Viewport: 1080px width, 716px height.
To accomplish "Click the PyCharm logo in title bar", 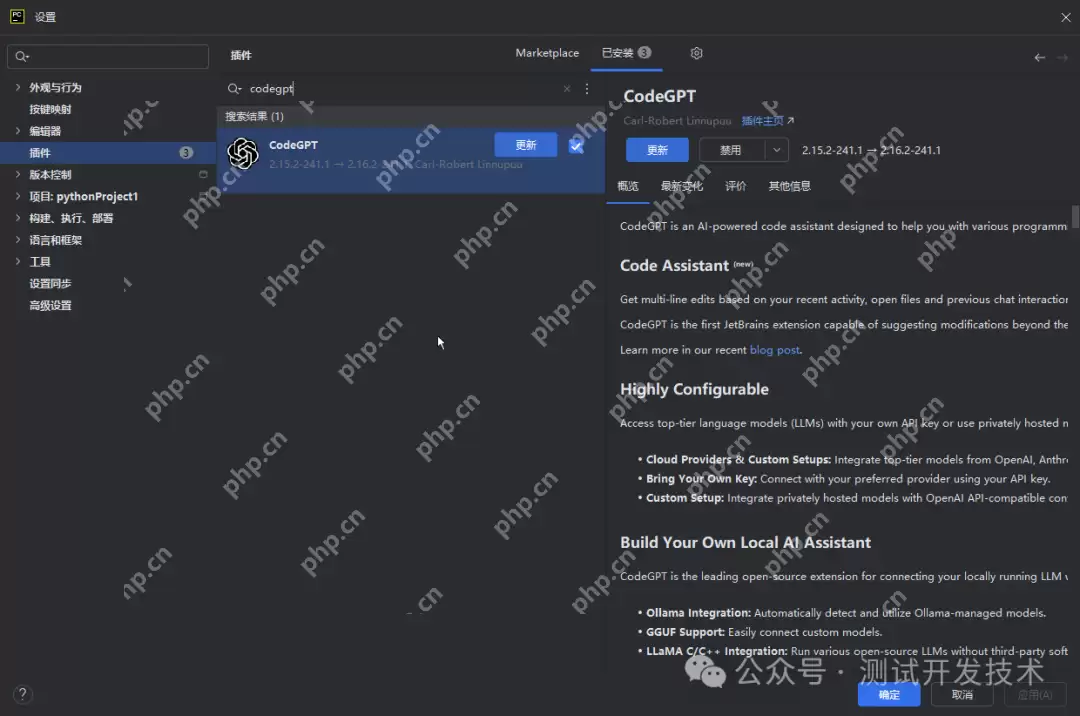I will [x=17, y=17].
